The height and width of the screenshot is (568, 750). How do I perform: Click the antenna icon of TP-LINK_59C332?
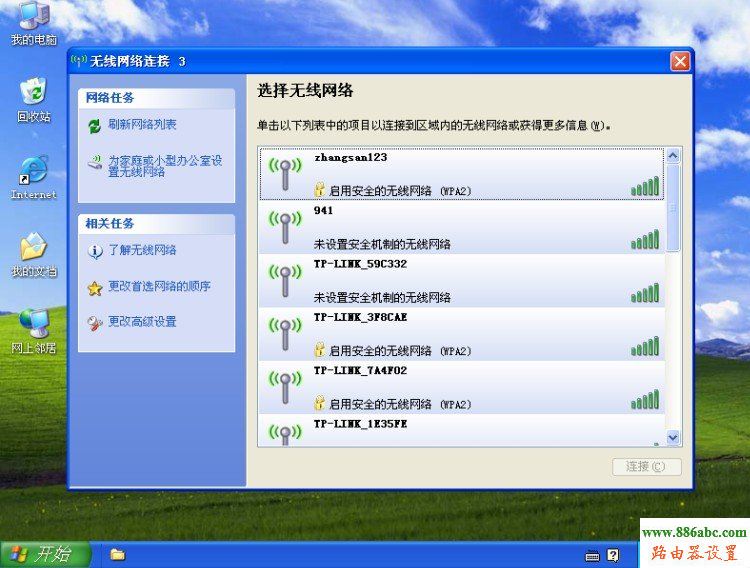click(x=285, y=281)
